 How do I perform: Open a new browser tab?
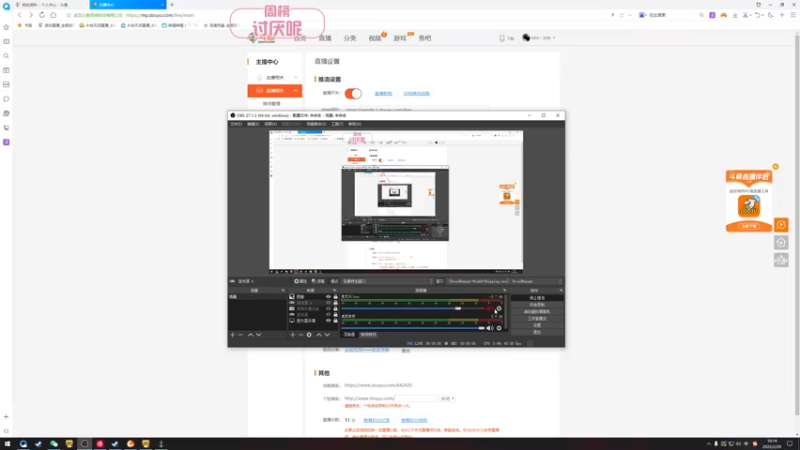pos(172,5)
